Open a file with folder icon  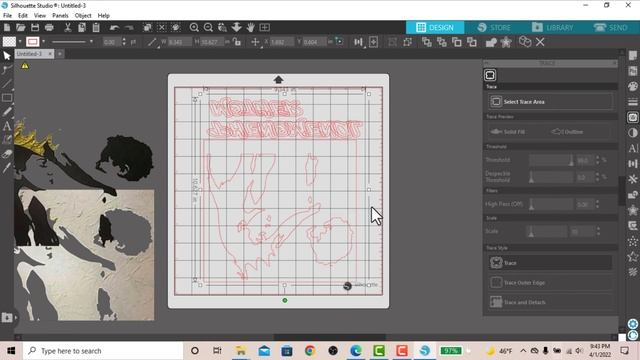[21, 27]
